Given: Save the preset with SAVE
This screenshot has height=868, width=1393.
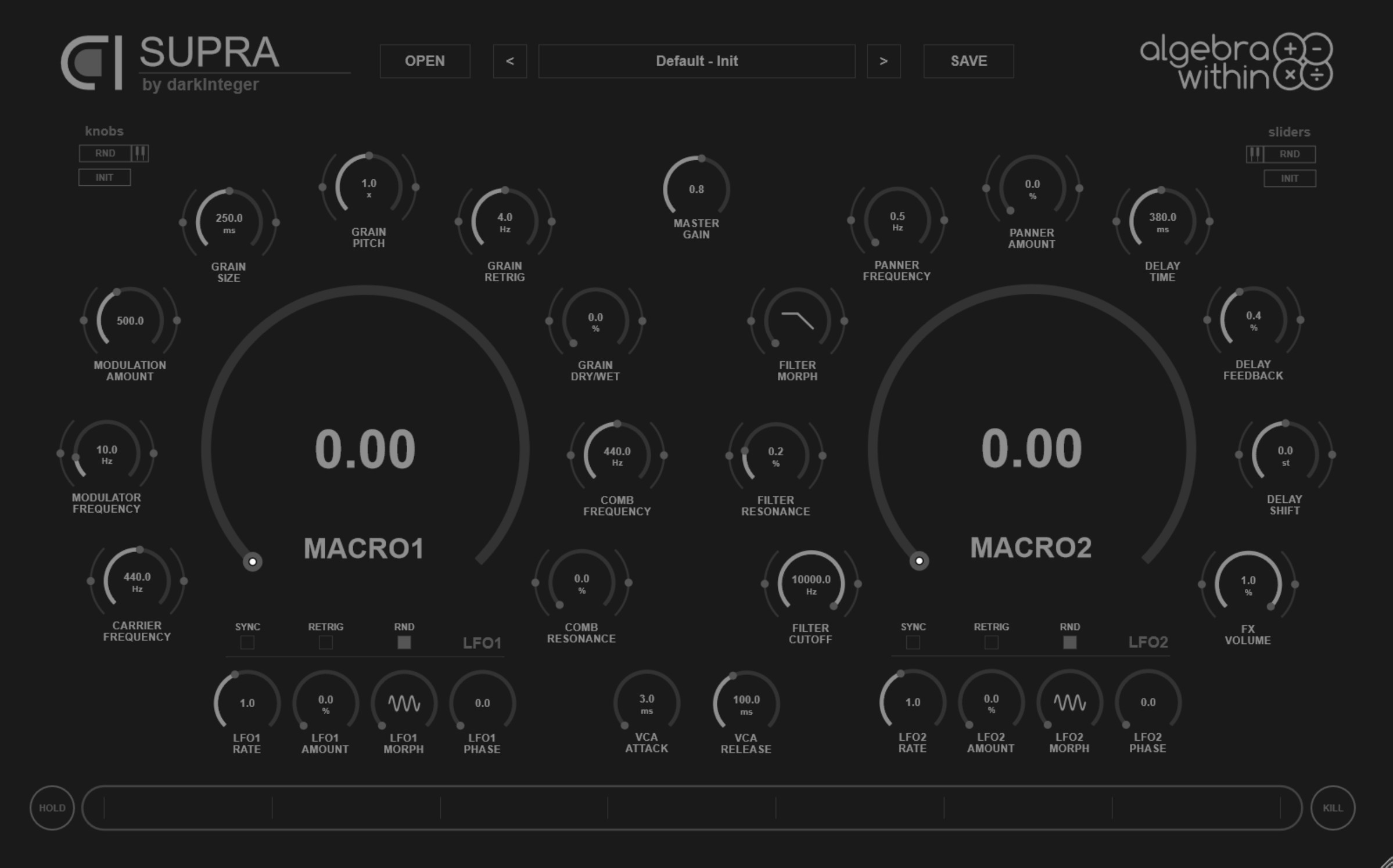Looking at the screenshot, I should tap(968, 61).
